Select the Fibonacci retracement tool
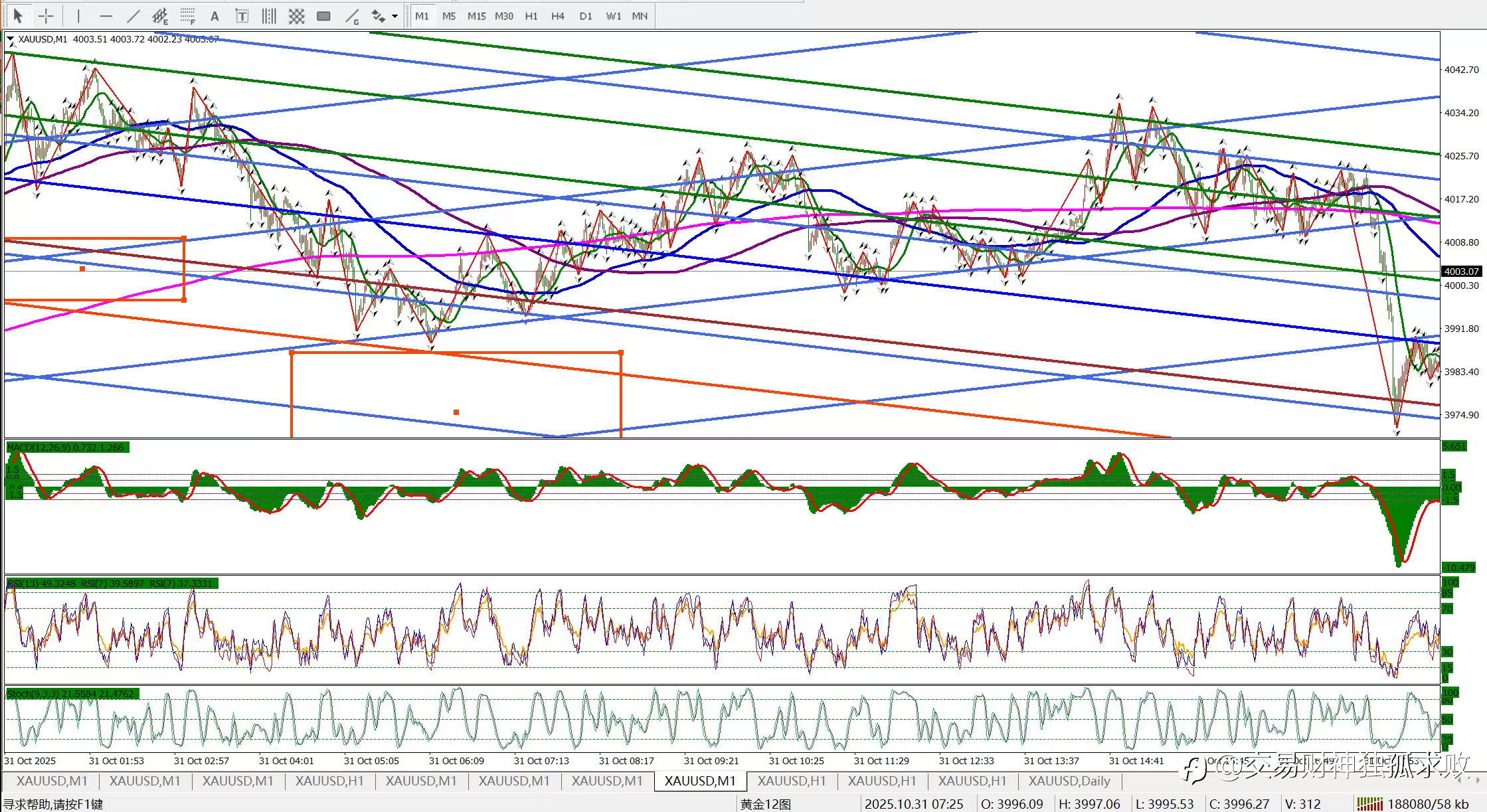Screen dimensions: 1487x812 click(188, 16)
